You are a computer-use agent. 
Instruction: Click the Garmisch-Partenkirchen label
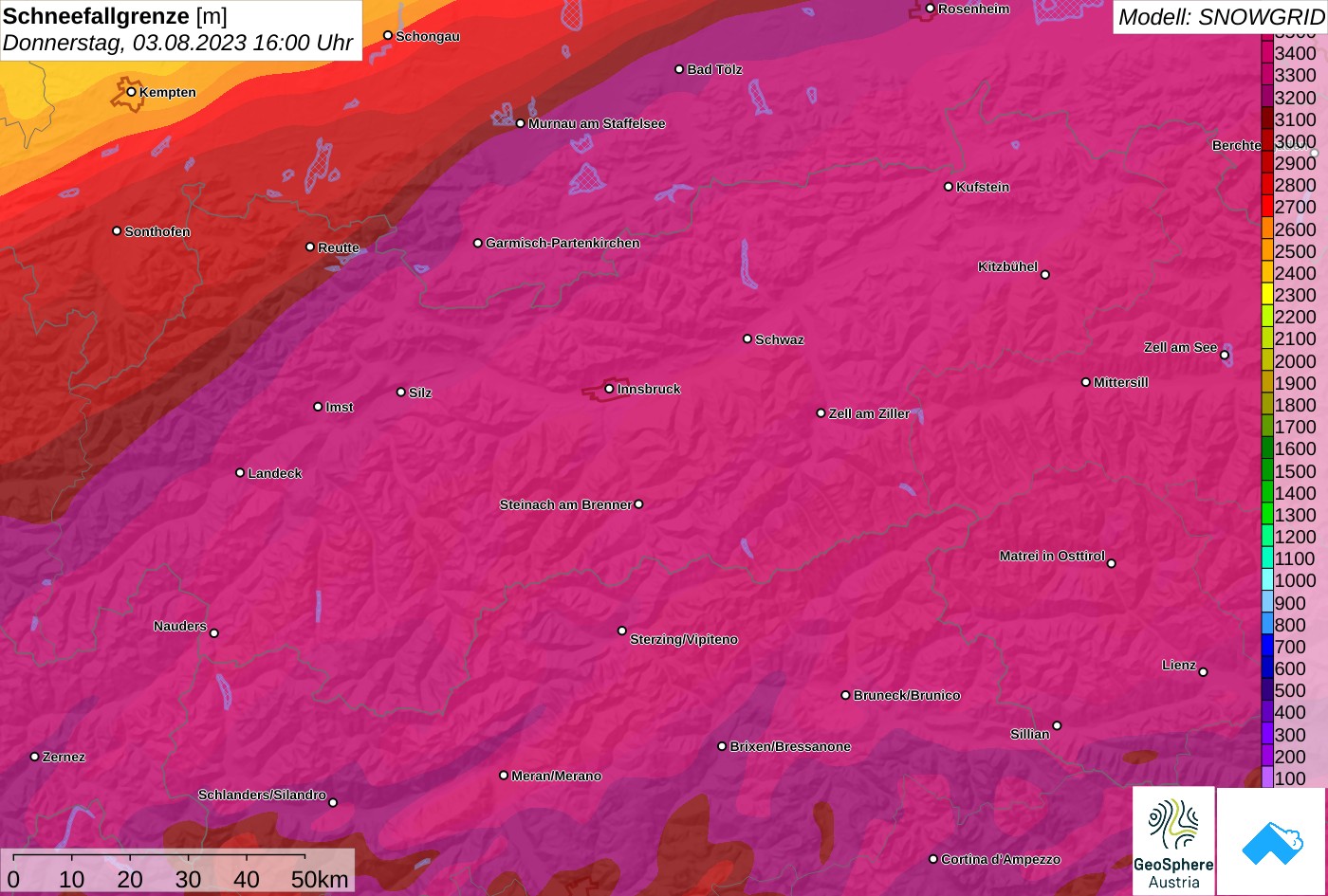tap(563, 244)
